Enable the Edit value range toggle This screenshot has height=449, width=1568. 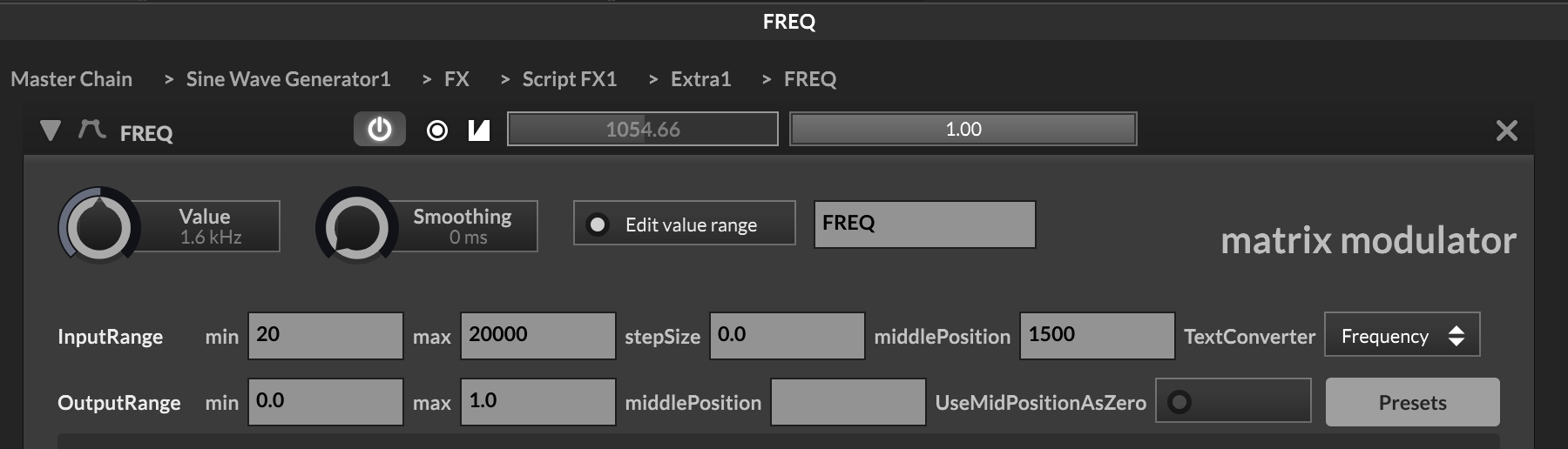pyautogui.click(x=598, y=224)
